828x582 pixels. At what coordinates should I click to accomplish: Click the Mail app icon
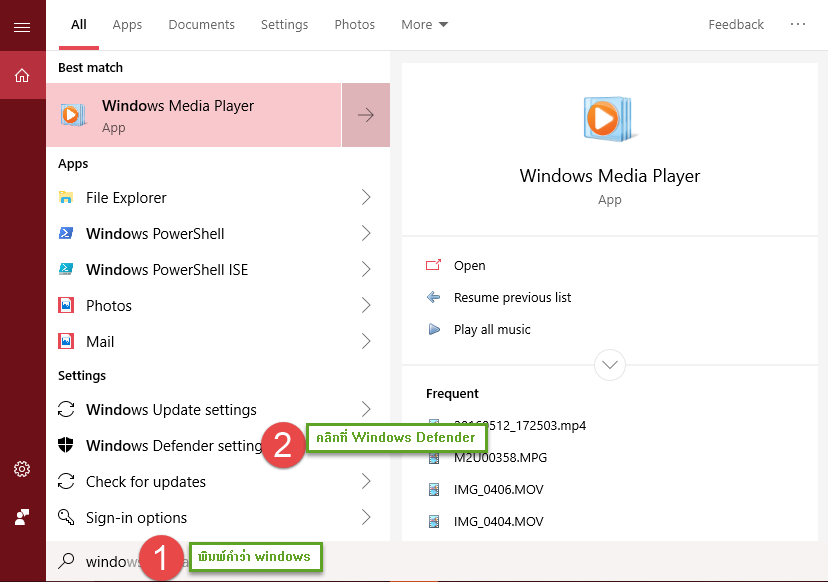(67, 341)
